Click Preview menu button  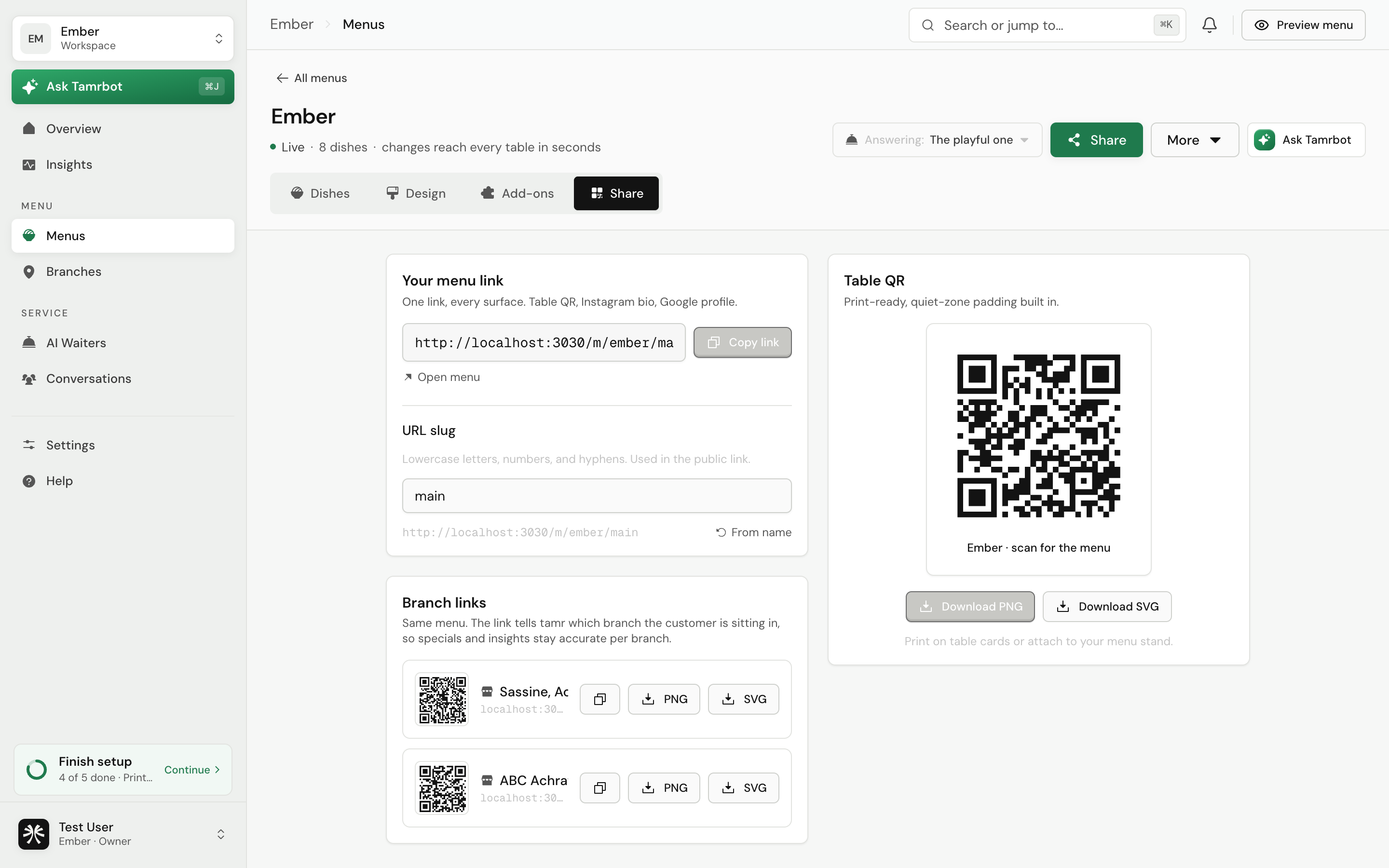[1303, 25]
